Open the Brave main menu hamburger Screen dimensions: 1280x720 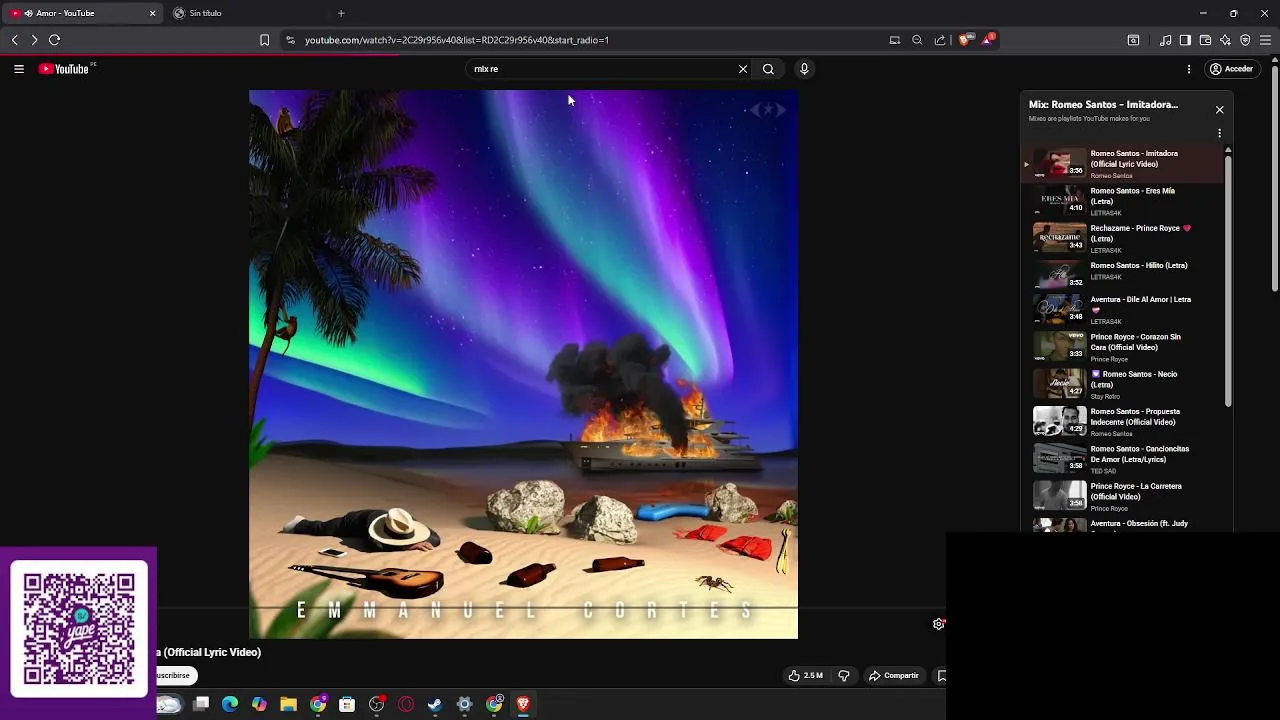[x=1265, y=40]
